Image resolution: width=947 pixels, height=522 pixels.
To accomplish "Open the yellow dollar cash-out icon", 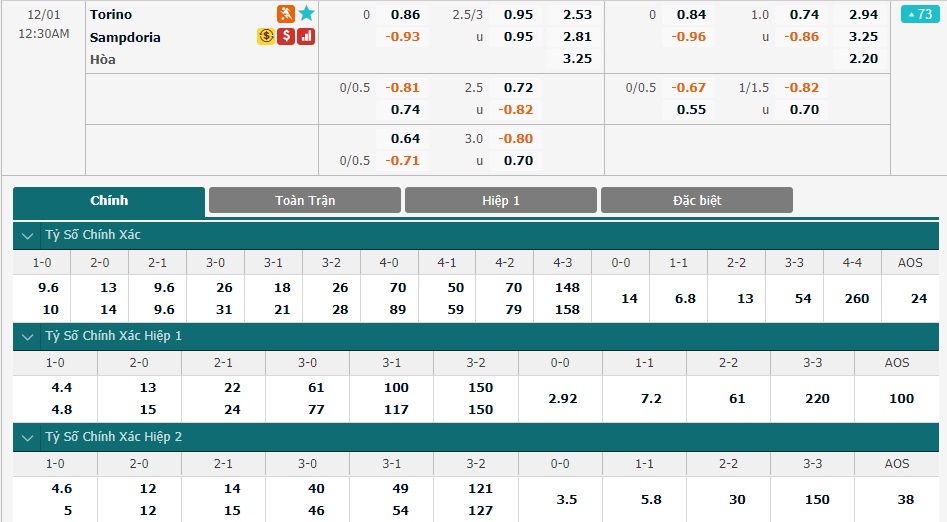I will tap(266, 36).
